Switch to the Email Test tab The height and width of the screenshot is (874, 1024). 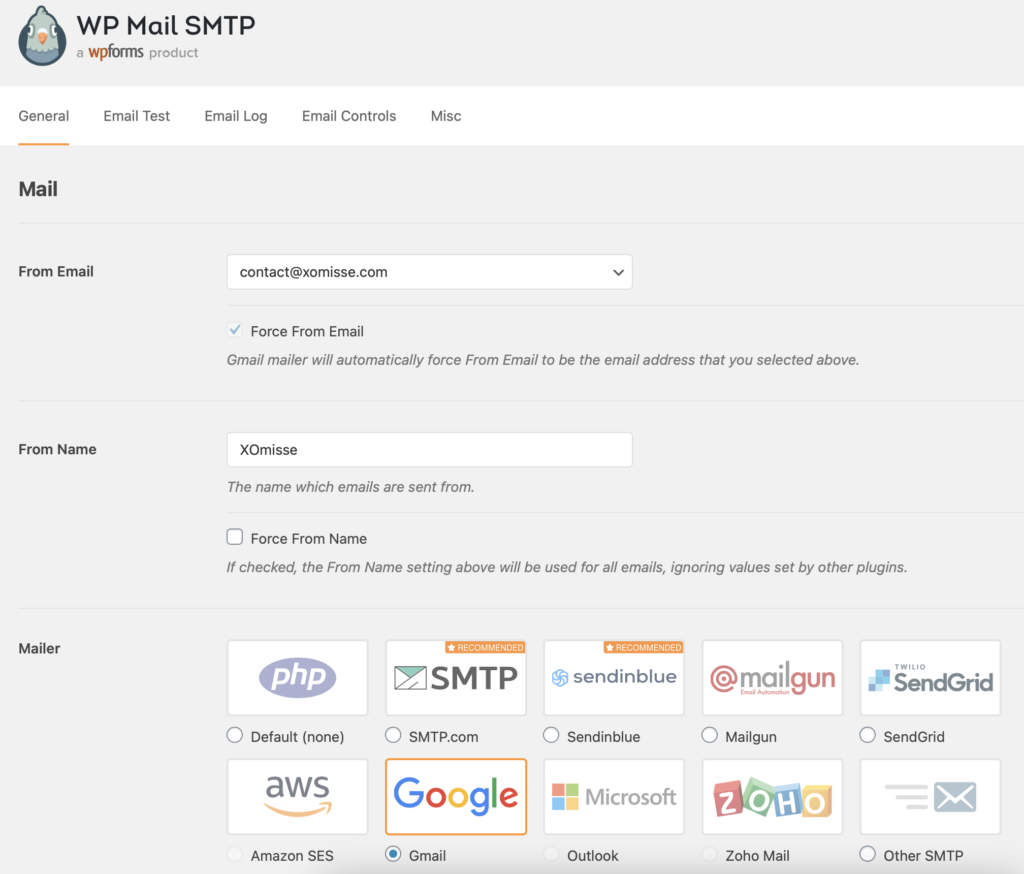(x=136, y=116)
